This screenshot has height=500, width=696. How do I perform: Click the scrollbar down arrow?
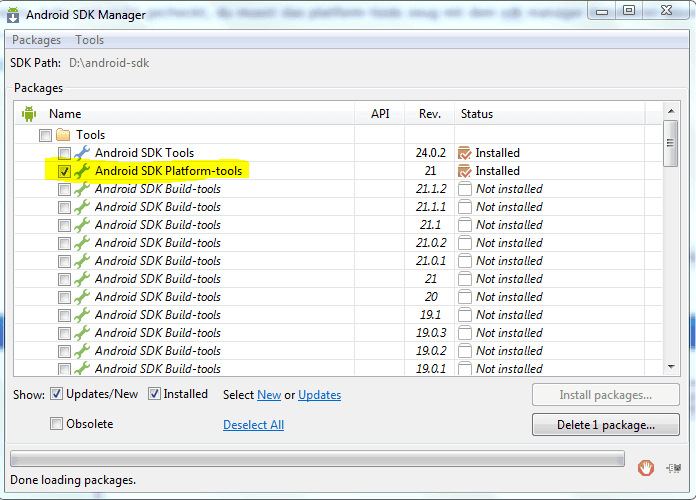[671, 367]
